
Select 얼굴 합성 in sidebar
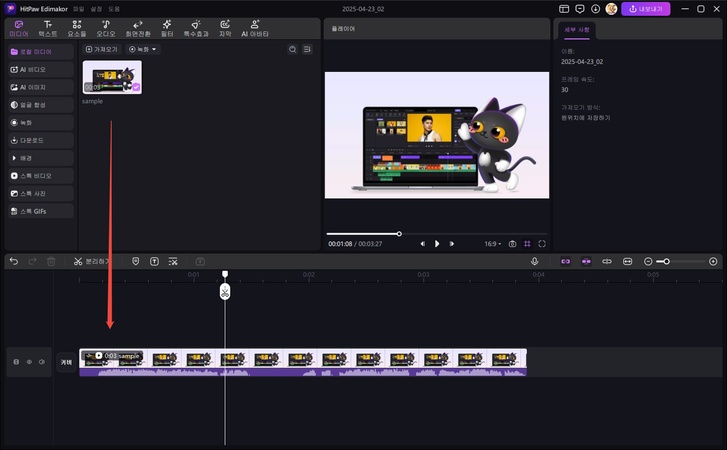[41, 105]
